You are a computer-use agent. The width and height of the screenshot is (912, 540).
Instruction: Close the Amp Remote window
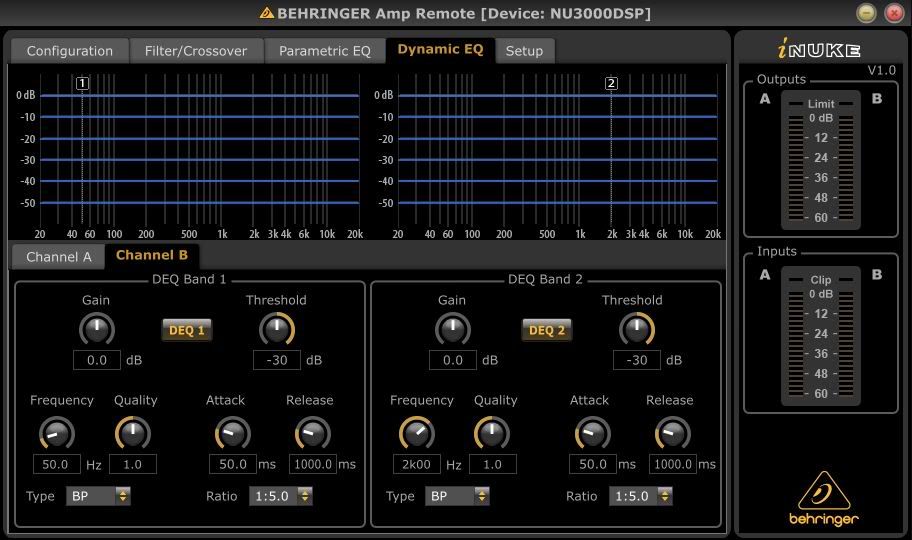click(x=894, y=13)
